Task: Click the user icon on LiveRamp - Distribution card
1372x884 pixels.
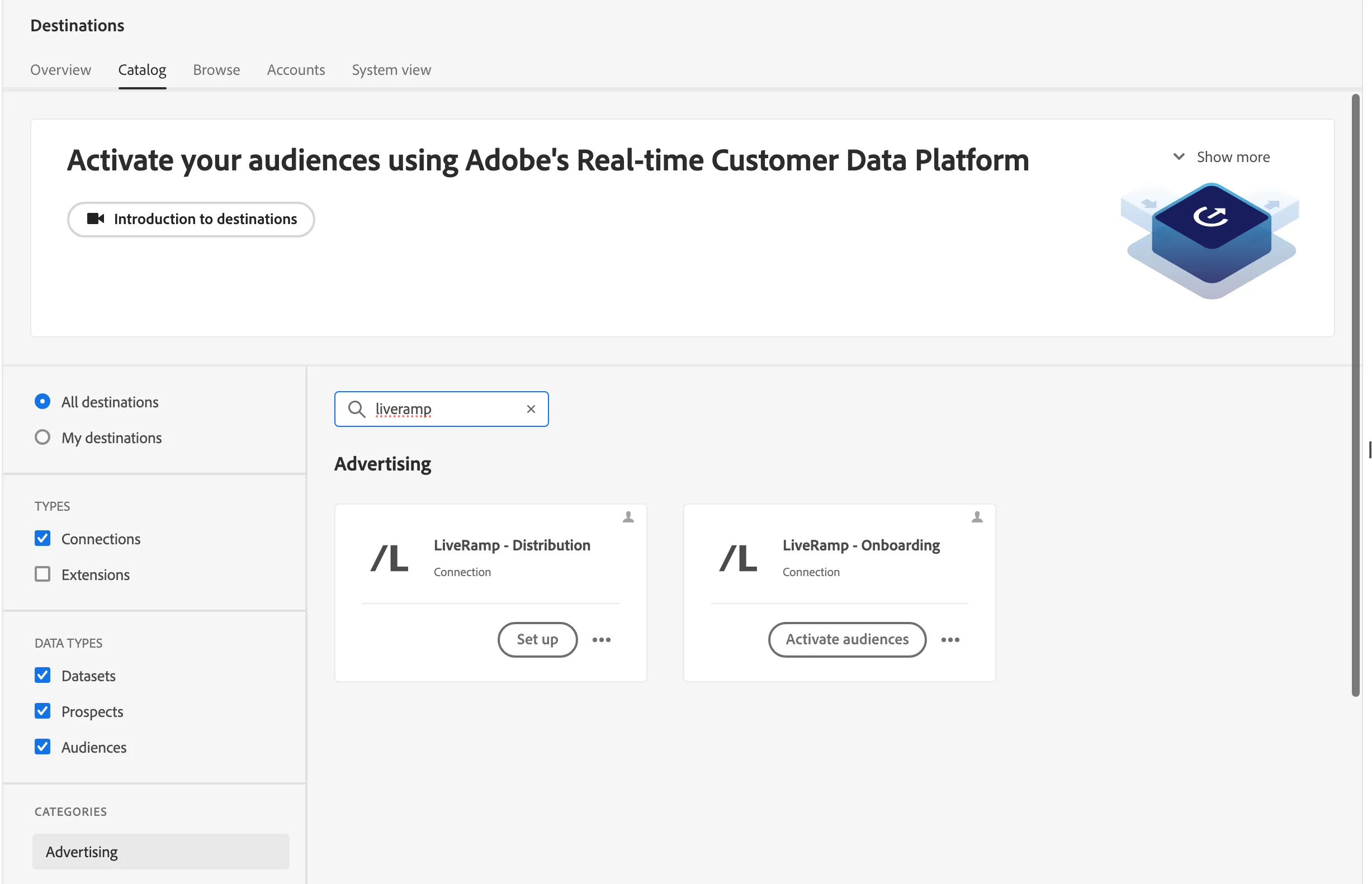Action: pyautogui.click(x=628, y=517)
